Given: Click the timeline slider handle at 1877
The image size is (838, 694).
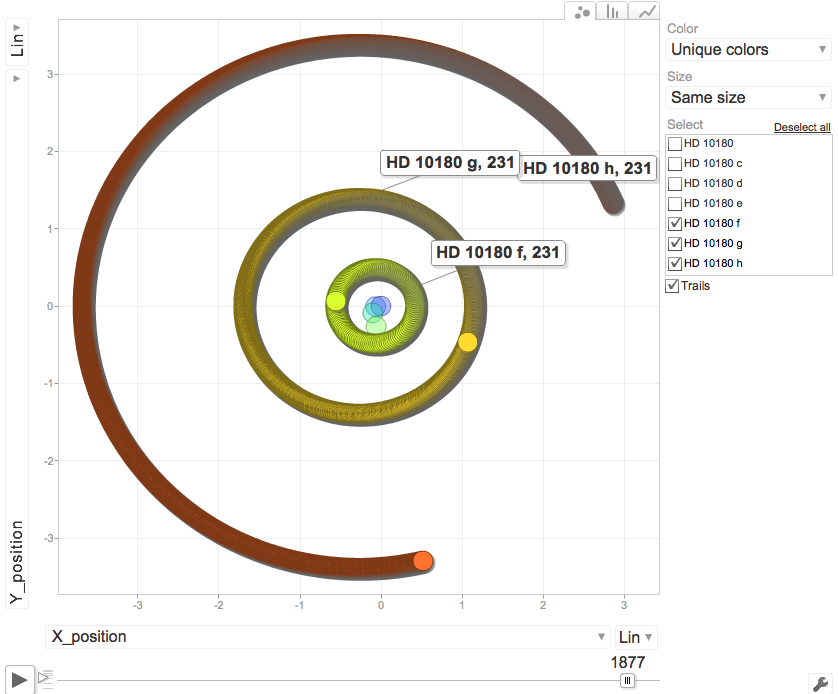Looking at the screenshot, I should [x=627, y=680].
